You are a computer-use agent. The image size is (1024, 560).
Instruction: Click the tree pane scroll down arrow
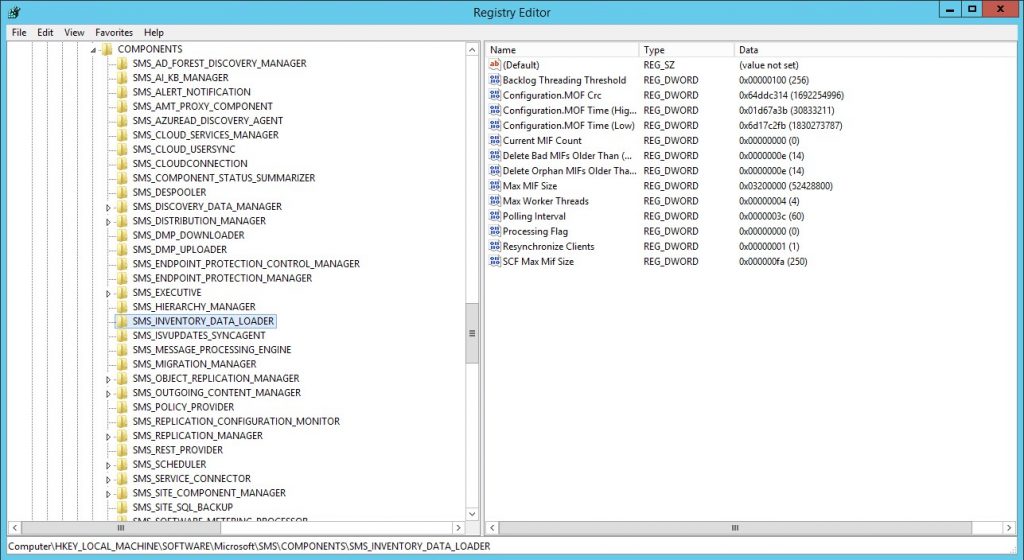click(x=472, y=512)
